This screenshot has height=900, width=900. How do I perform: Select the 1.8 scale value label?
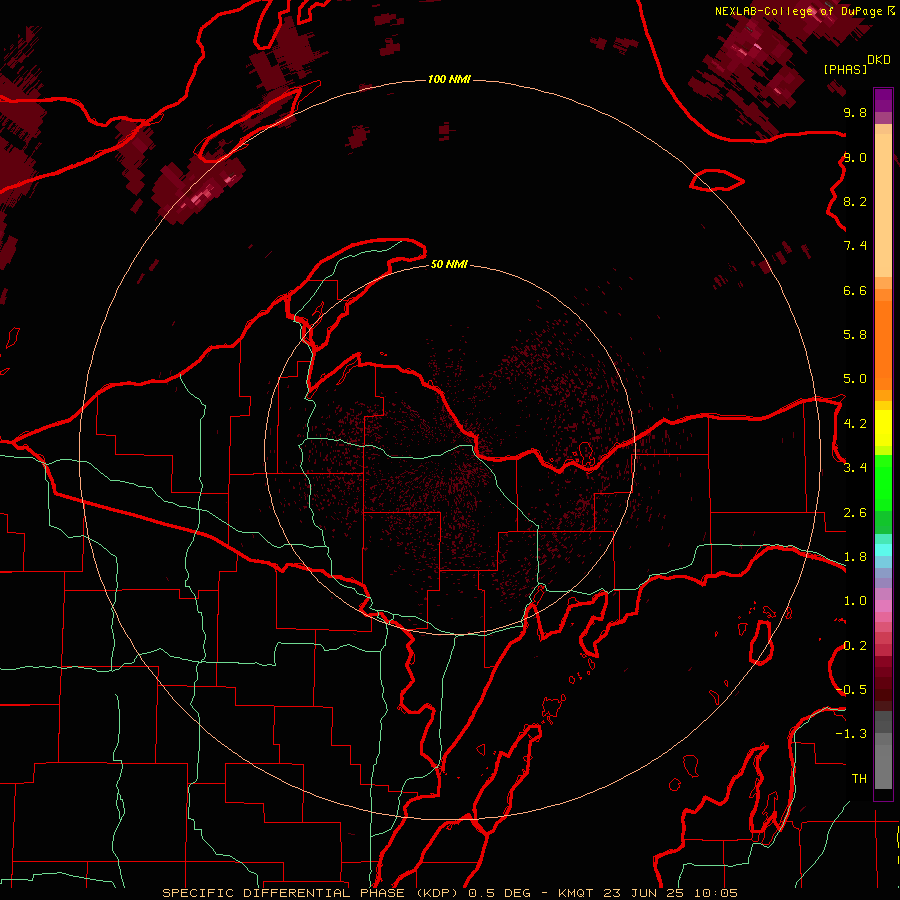coord(855,557)
